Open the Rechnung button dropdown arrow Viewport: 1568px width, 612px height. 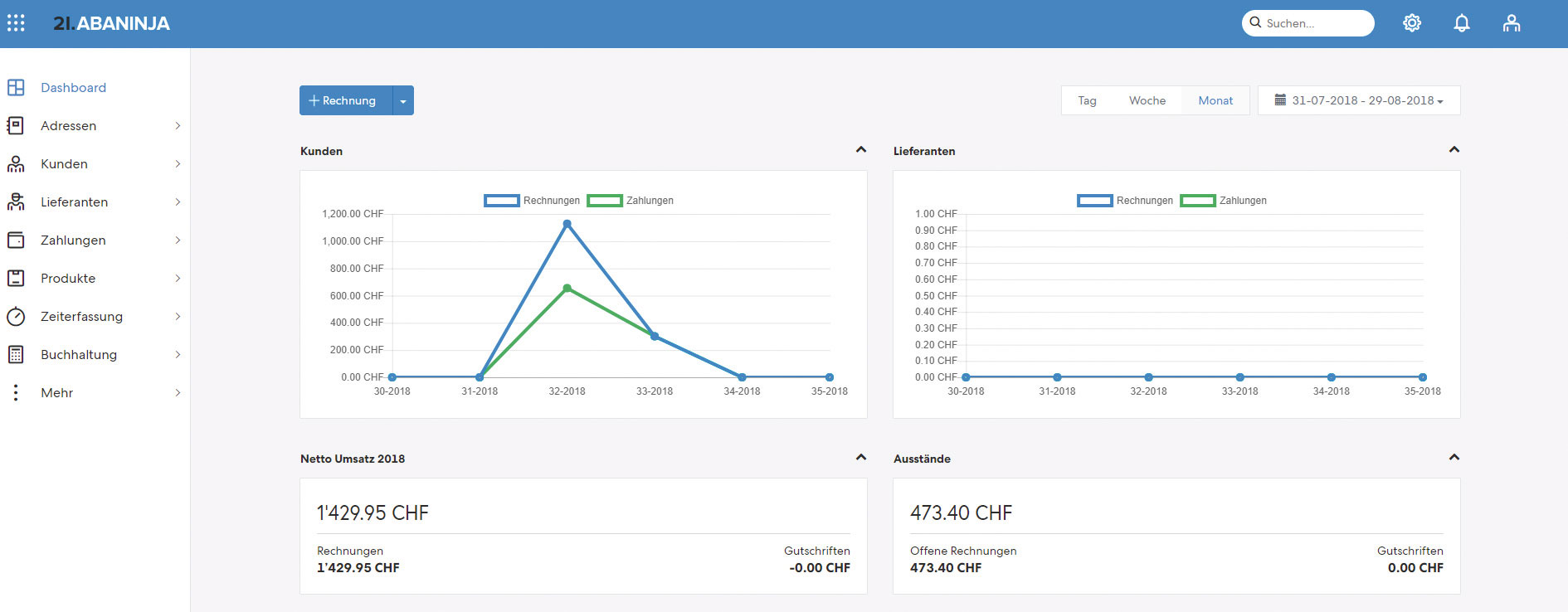(x=403, y=100)
